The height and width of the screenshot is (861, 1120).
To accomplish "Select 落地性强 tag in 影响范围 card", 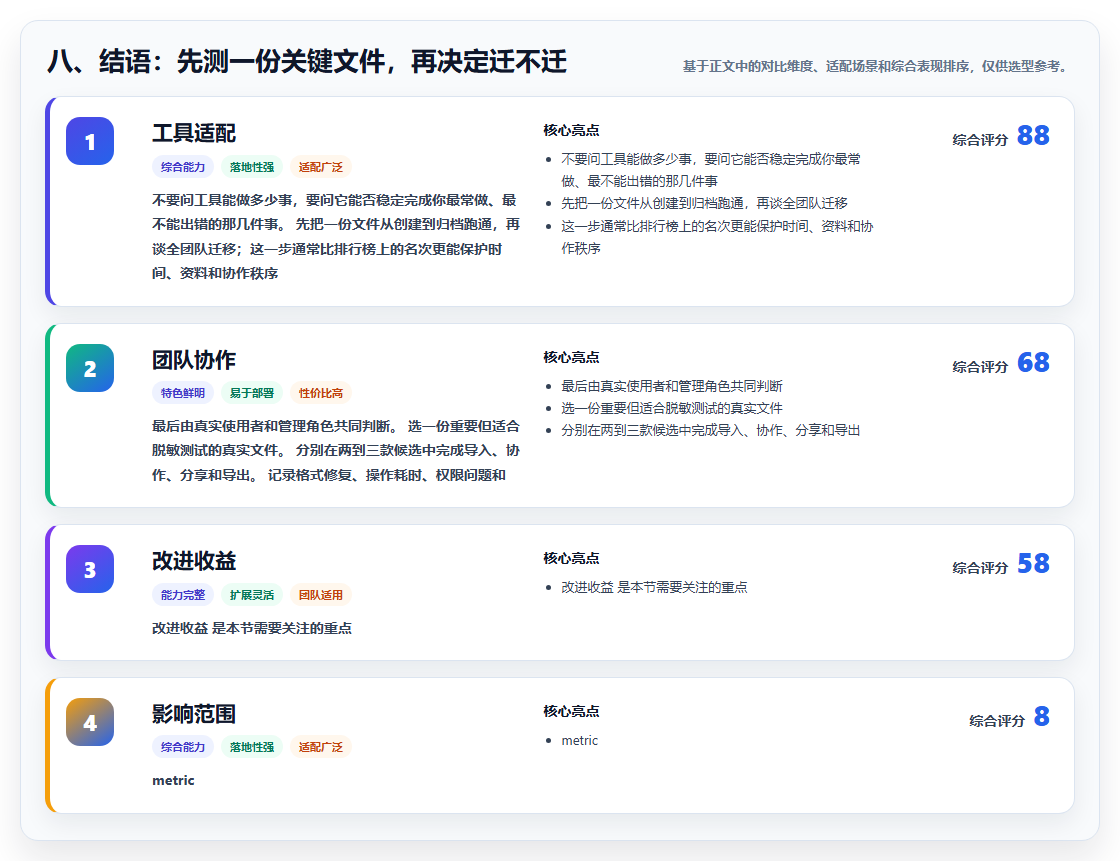I will coord(252,747).
